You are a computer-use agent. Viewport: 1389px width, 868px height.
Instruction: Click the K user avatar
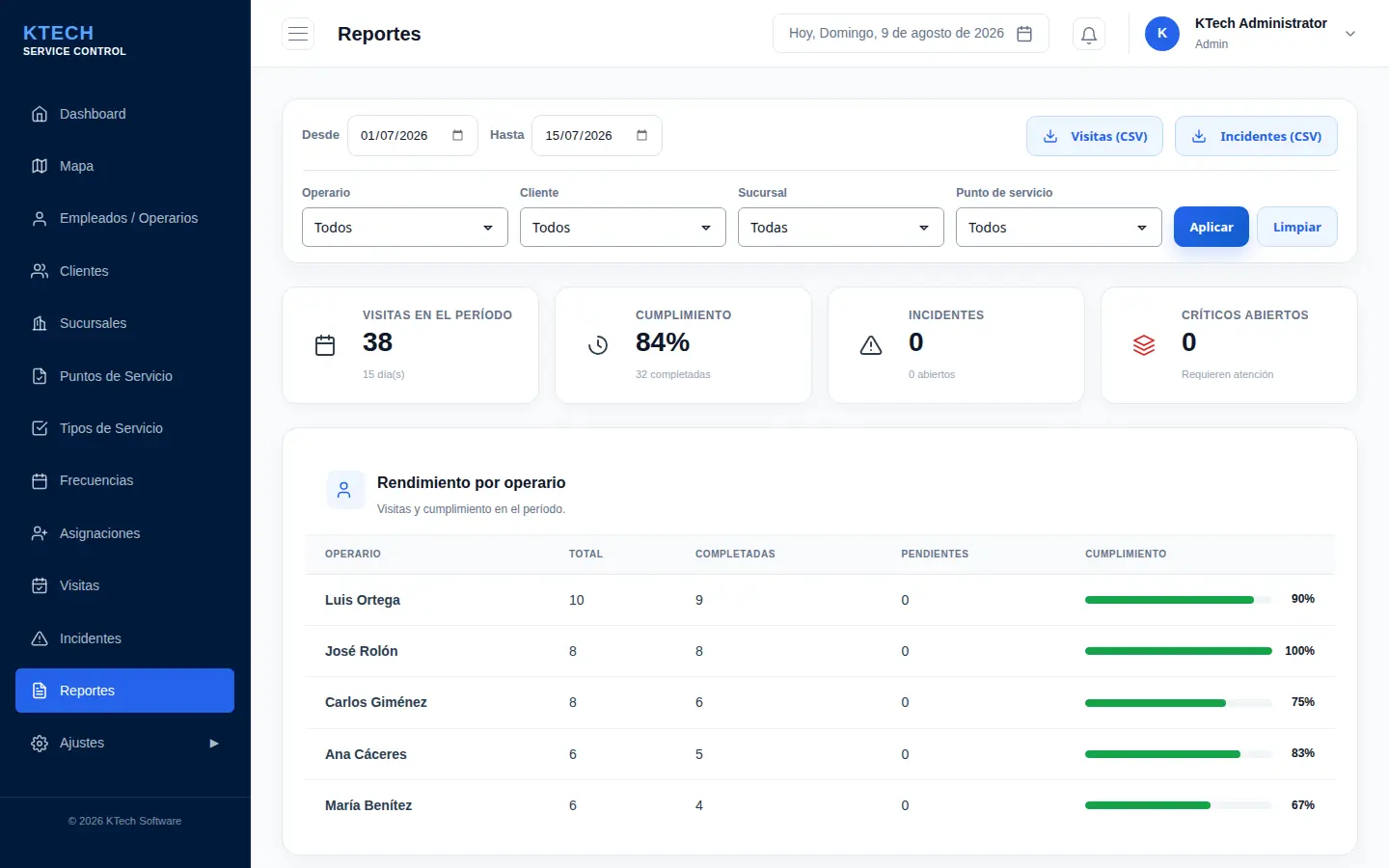1162,34
